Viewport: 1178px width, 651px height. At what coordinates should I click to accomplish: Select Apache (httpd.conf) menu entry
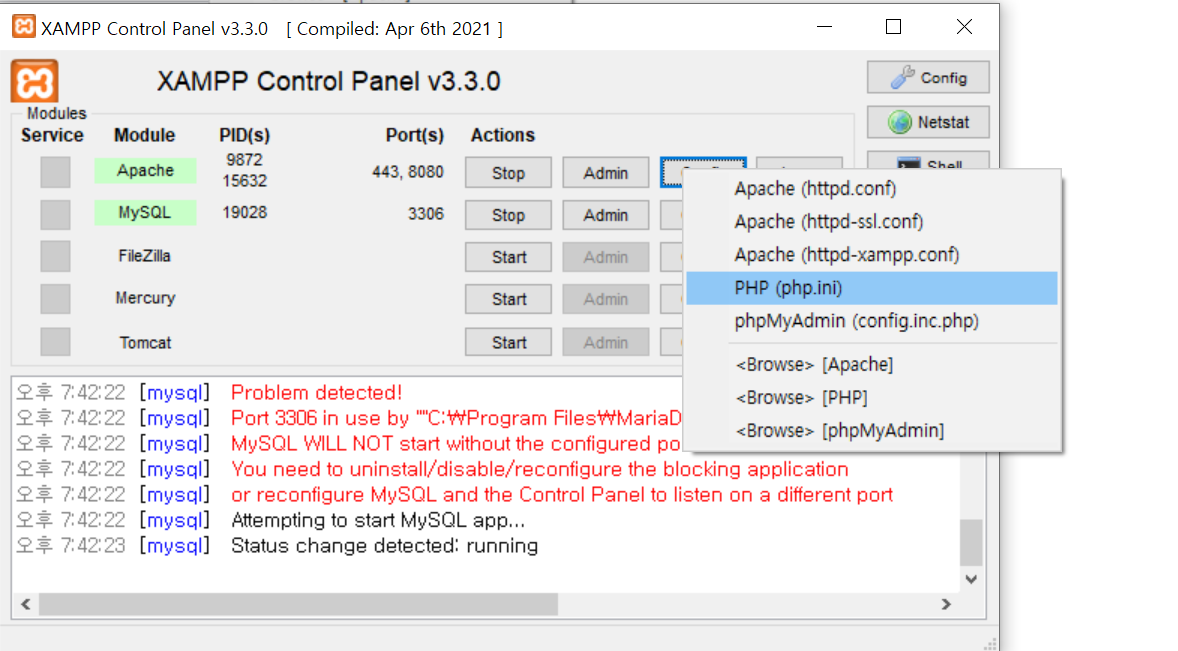coord(871,188)
